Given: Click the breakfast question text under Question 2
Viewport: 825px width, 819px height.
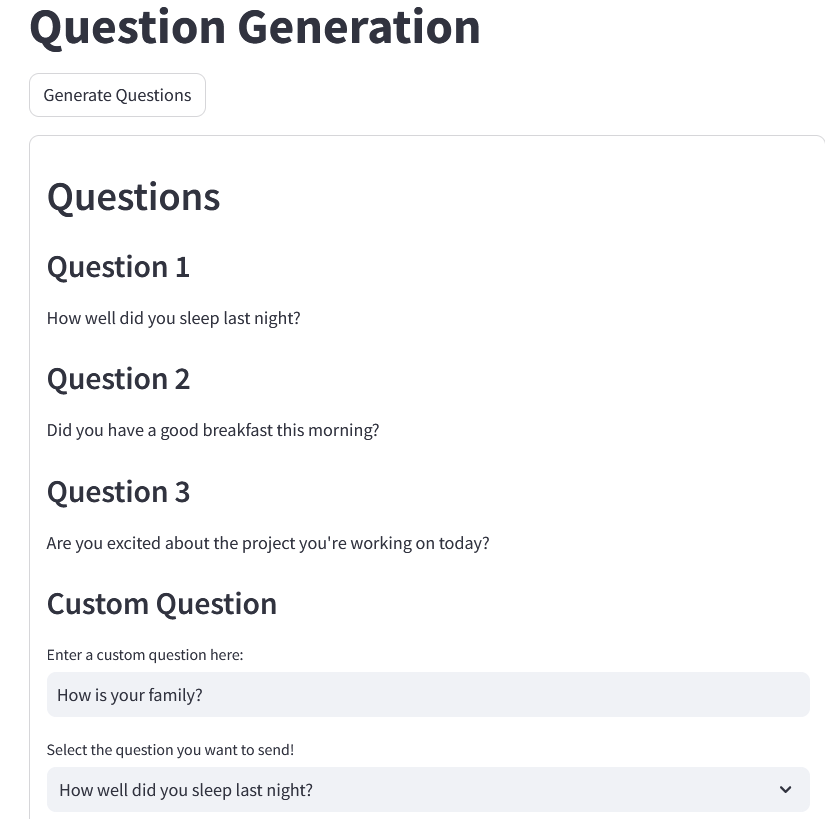Looking at the screenshot, I should coord(213,430).
